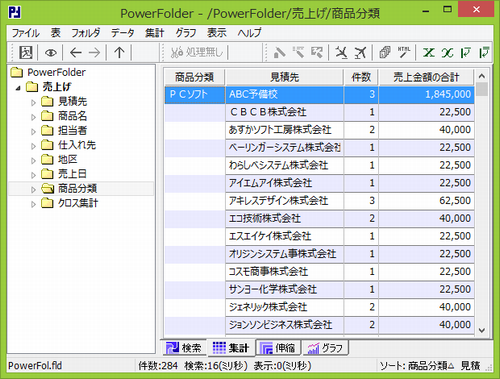Open the 表示 menu
This screenshot has height=379, width=500.
[x=217, y=33]
